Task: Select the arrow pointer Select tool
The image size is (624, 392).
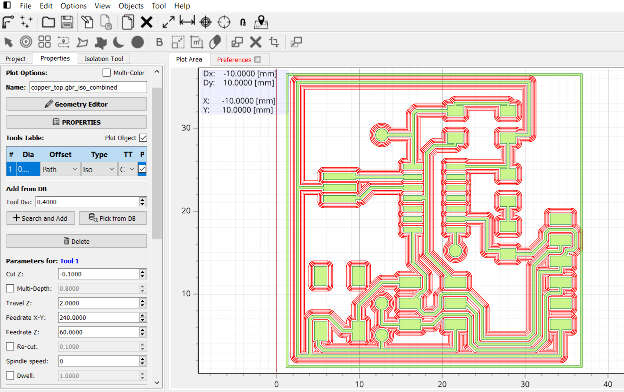Action: pyautogui.click(x=8, y=42)
